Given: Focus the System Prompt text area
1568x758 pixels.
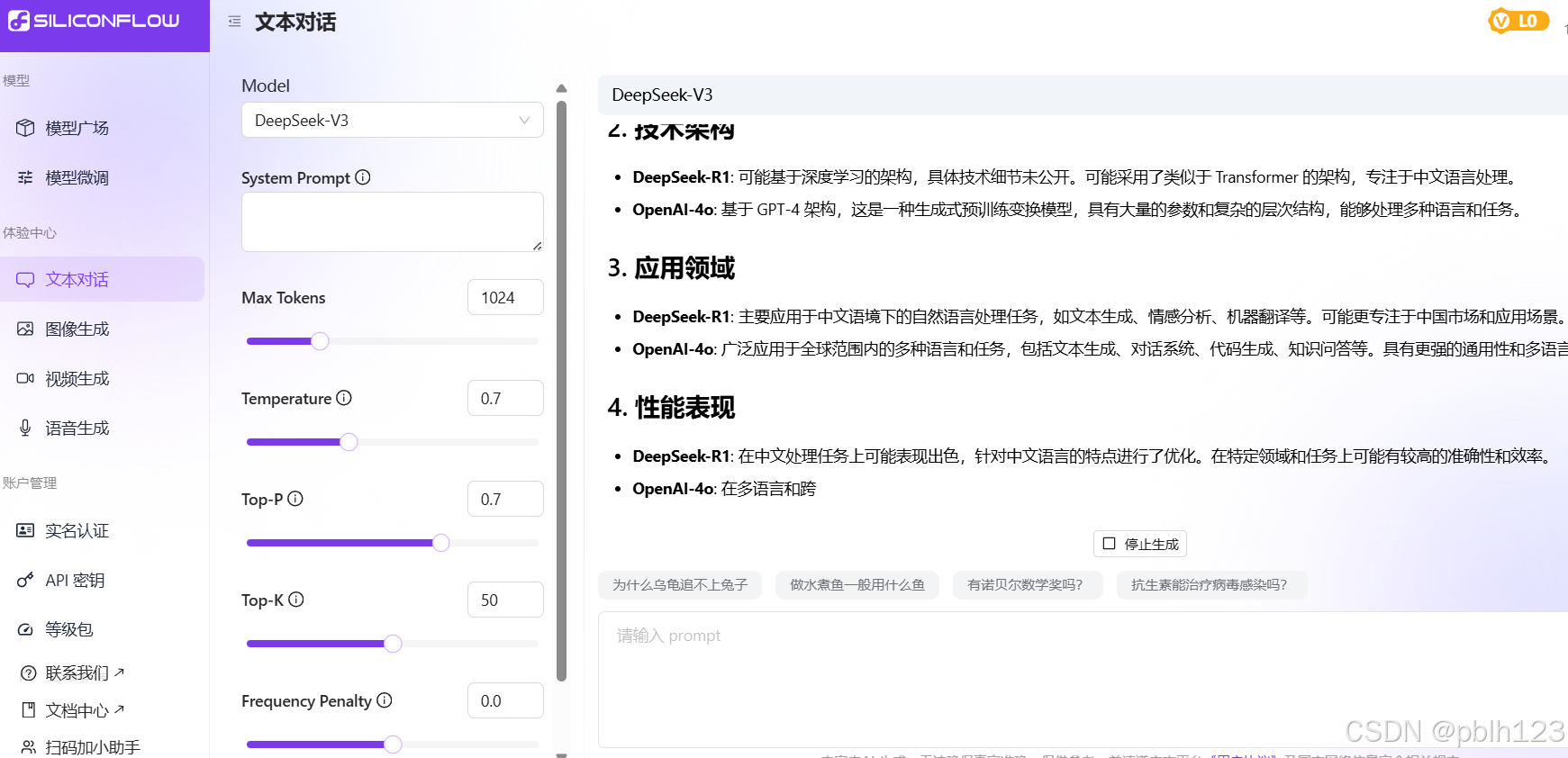Looking at the screenshot, I should [x=393, y=221].
